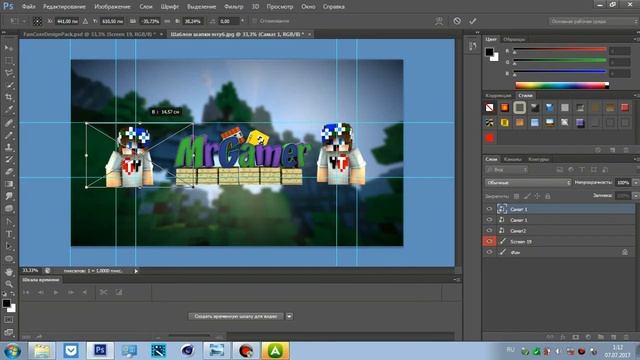Open the Изображение menu
This screenshot has width=640, height=360.
(x=112, y=7)
